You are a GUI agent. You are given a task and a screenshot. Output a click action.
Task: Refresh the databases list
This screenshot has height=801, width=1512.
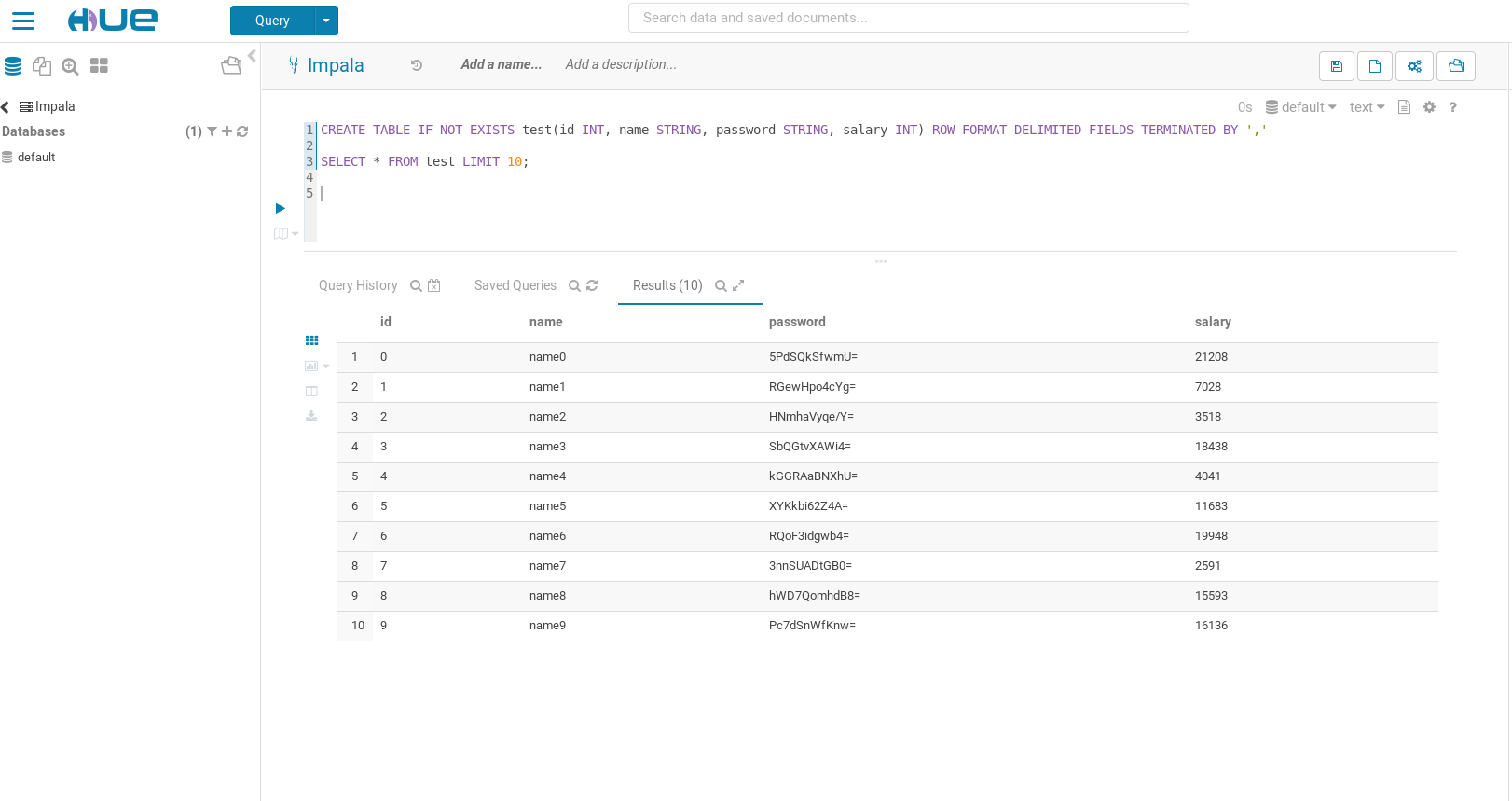(x=242, y=131)
